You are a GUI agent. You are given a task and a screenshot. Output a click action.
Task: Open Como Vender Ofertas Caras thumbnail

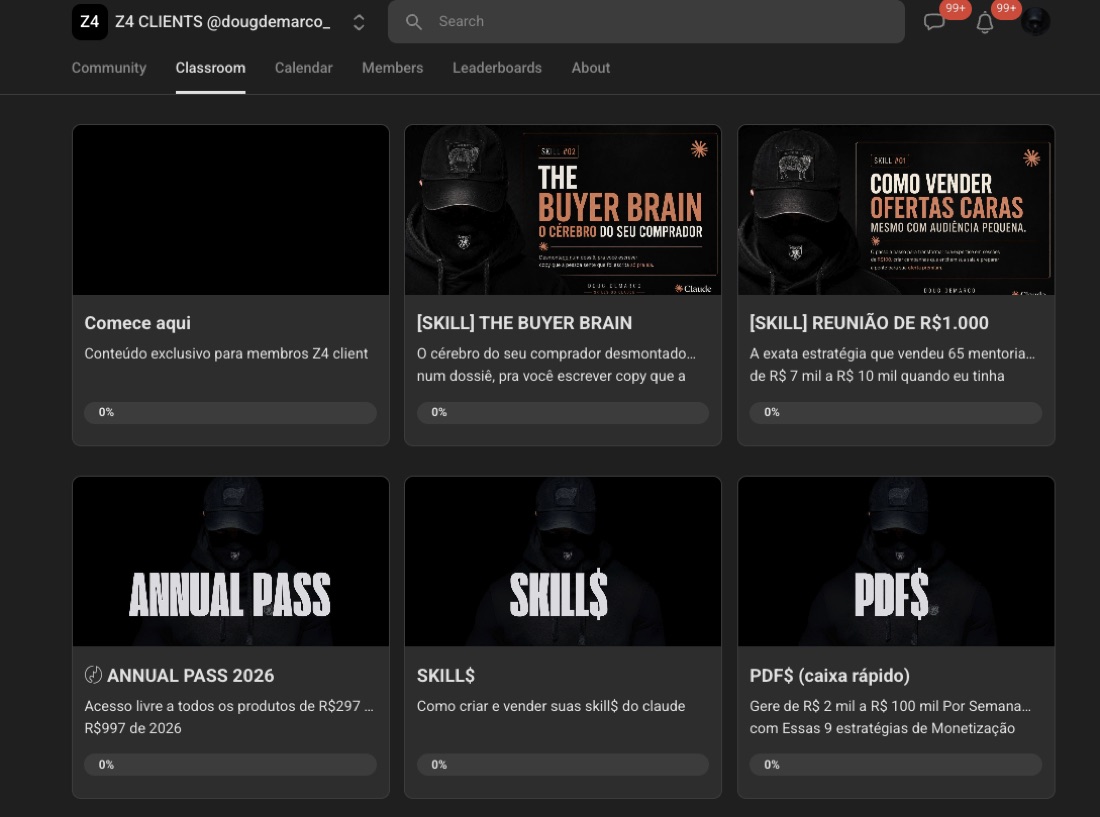896,210
